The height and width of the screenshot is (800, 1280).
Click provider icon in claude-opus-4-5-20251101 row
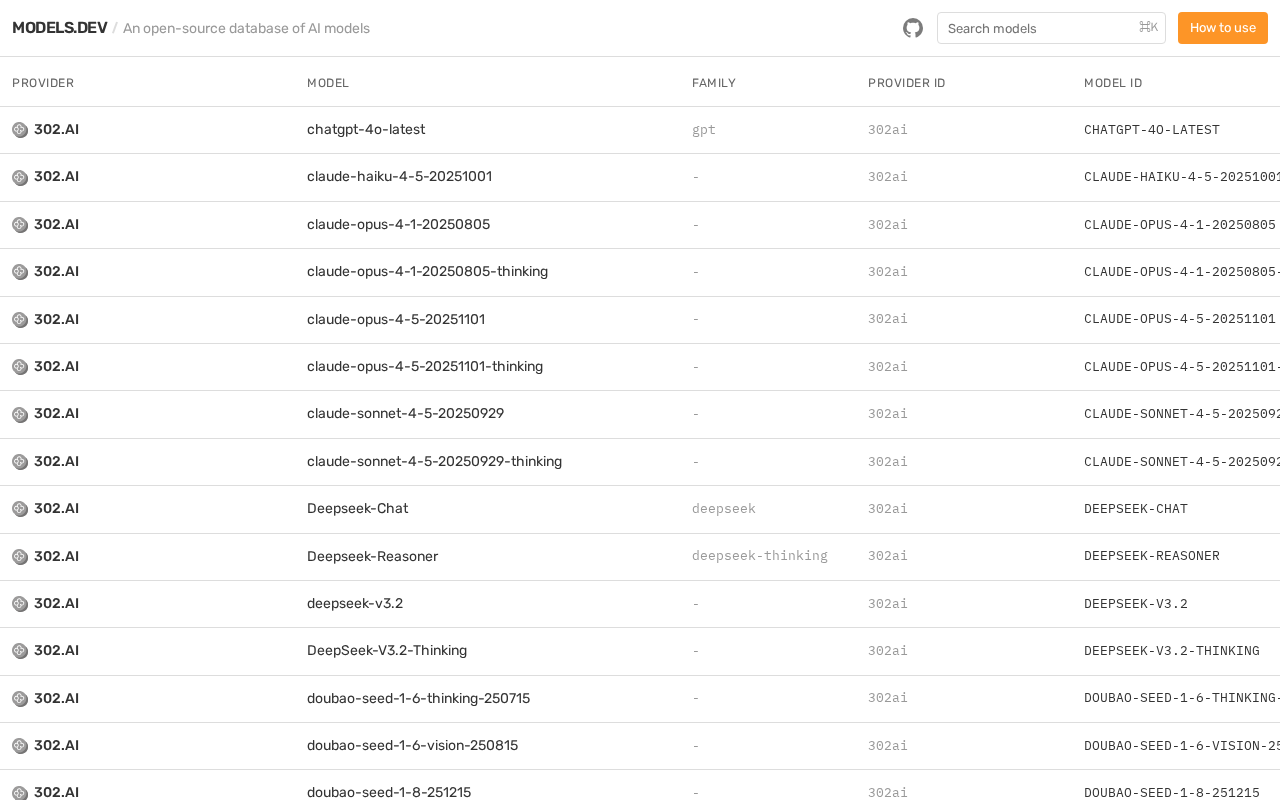(20, 320)
